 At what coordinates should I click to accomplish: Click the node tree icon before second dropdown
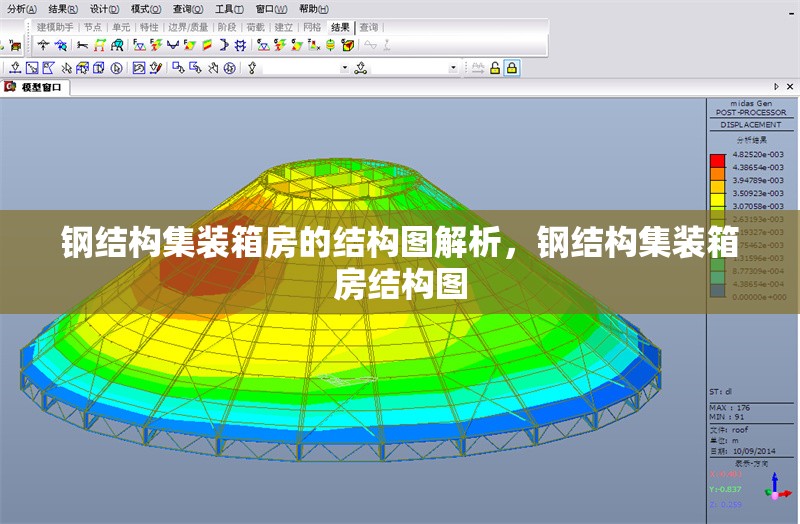click(x=360, y=68)
